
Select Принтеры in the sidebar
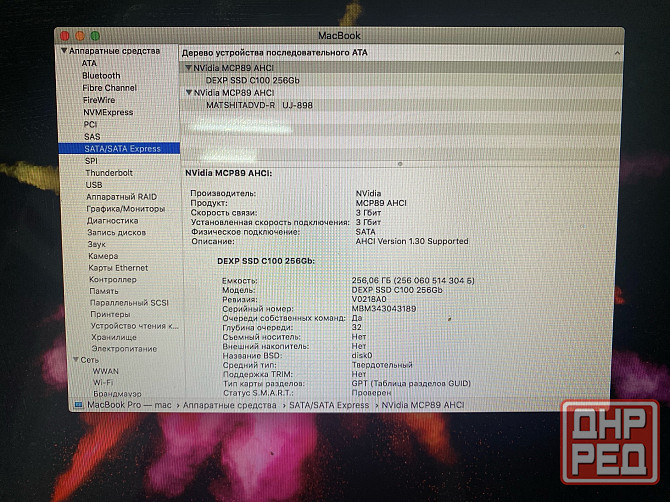coord(110,314)
